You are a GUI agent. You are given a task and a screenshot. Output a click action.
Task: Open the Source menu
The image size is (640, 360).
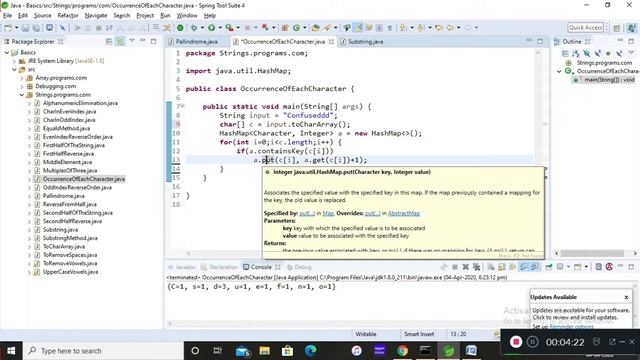point(42,16)
